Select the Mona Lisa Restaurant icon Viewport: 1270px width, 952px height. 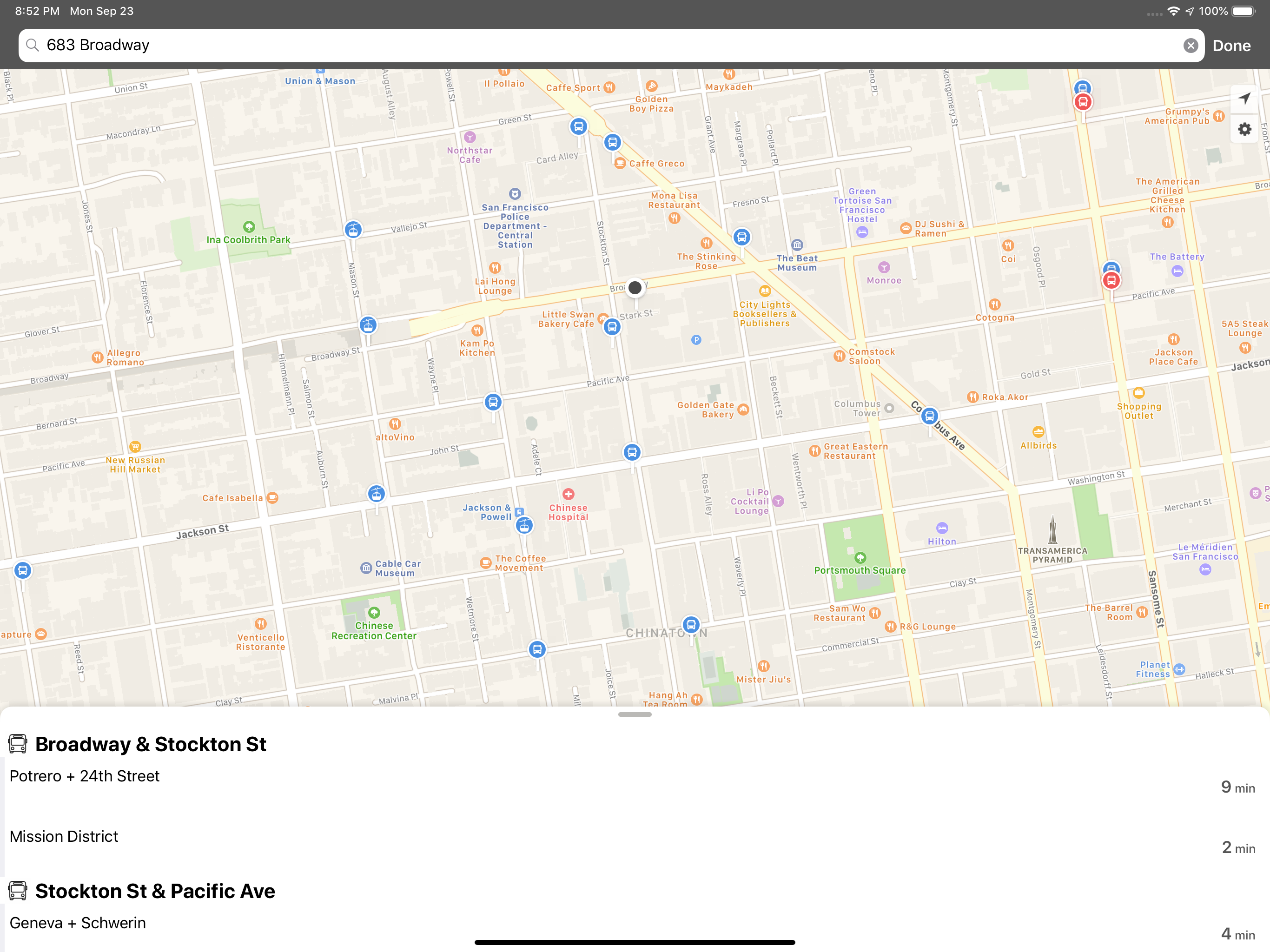click(x=675, y=218)
